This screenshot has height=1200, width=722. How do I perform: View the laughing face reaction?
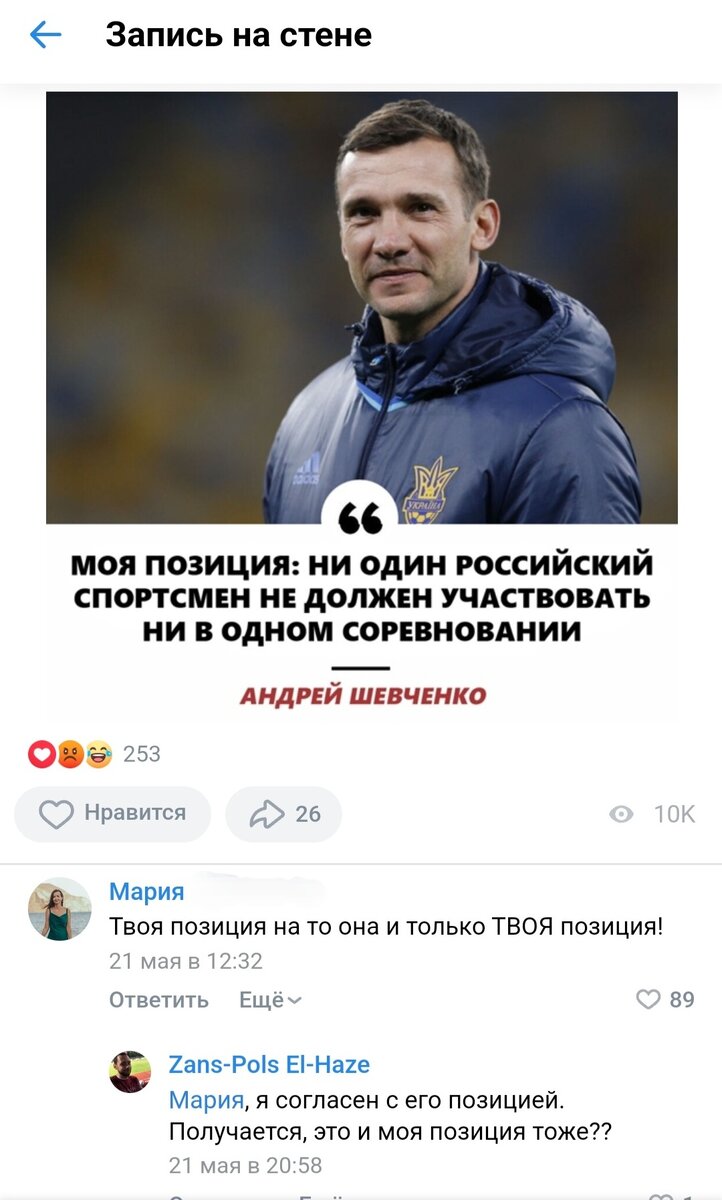[x=99, y=755]
